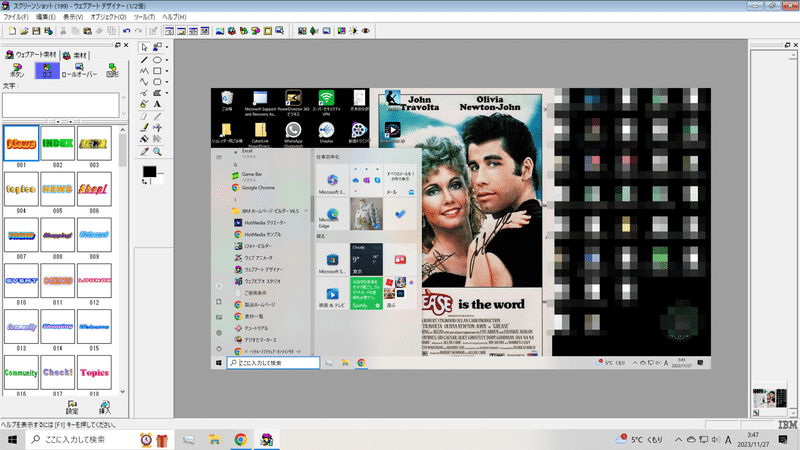Pick the yellow pencil highlighter tool

coord(144,128)
